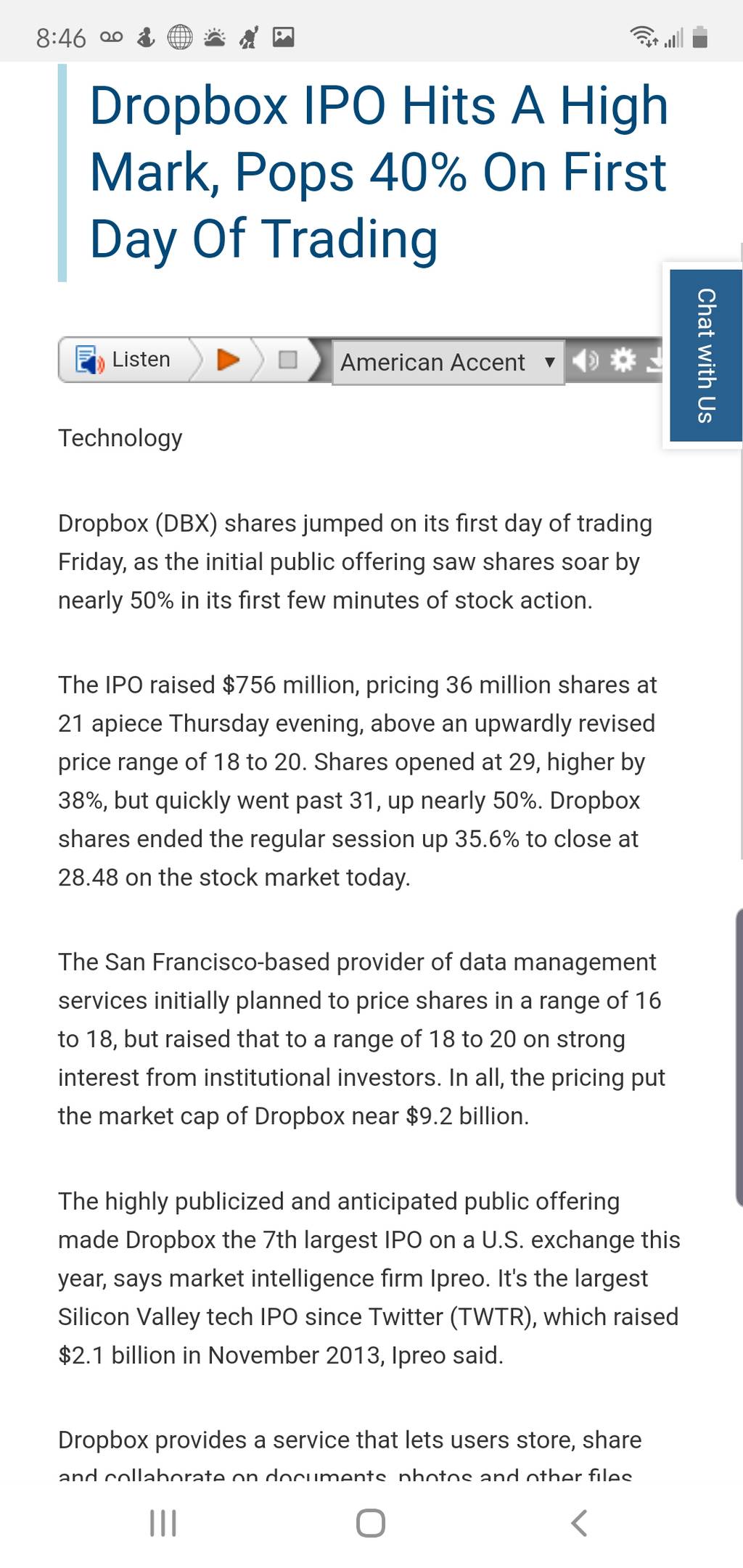Tap the Wi-Fi indicator in status bar
Screen dimensions: 743x1568
644,36
